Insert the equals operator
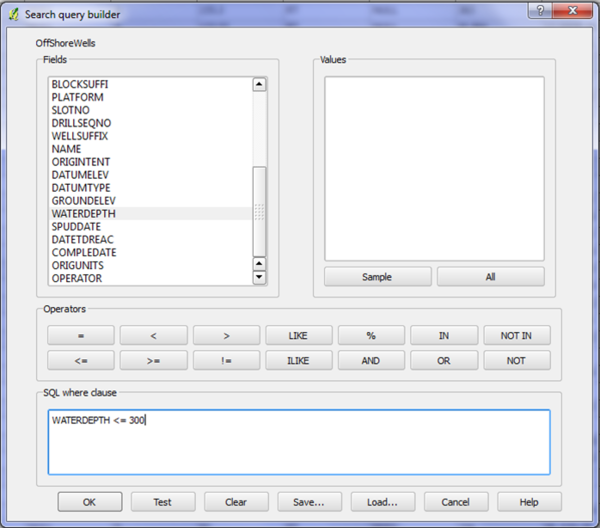 pos(81,336)
